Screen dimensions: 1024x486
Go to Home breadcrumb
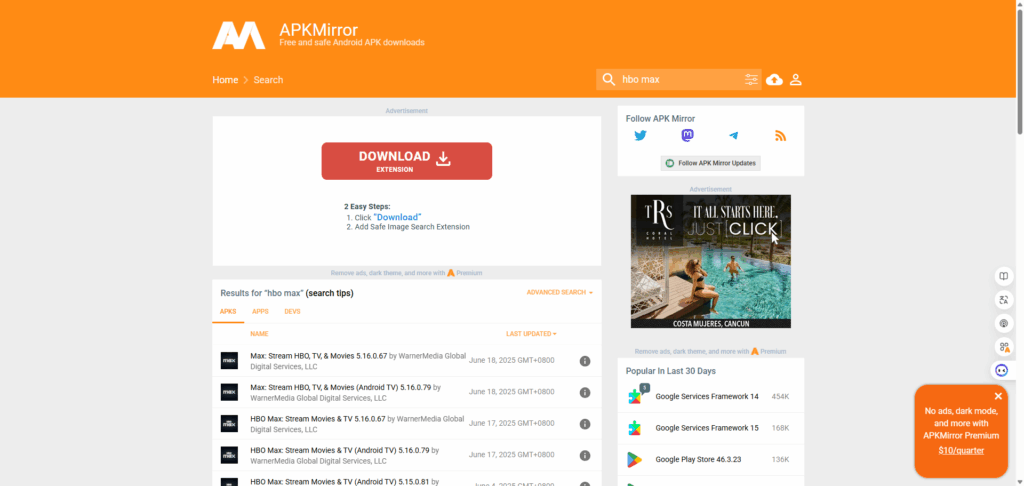point(225,80)
